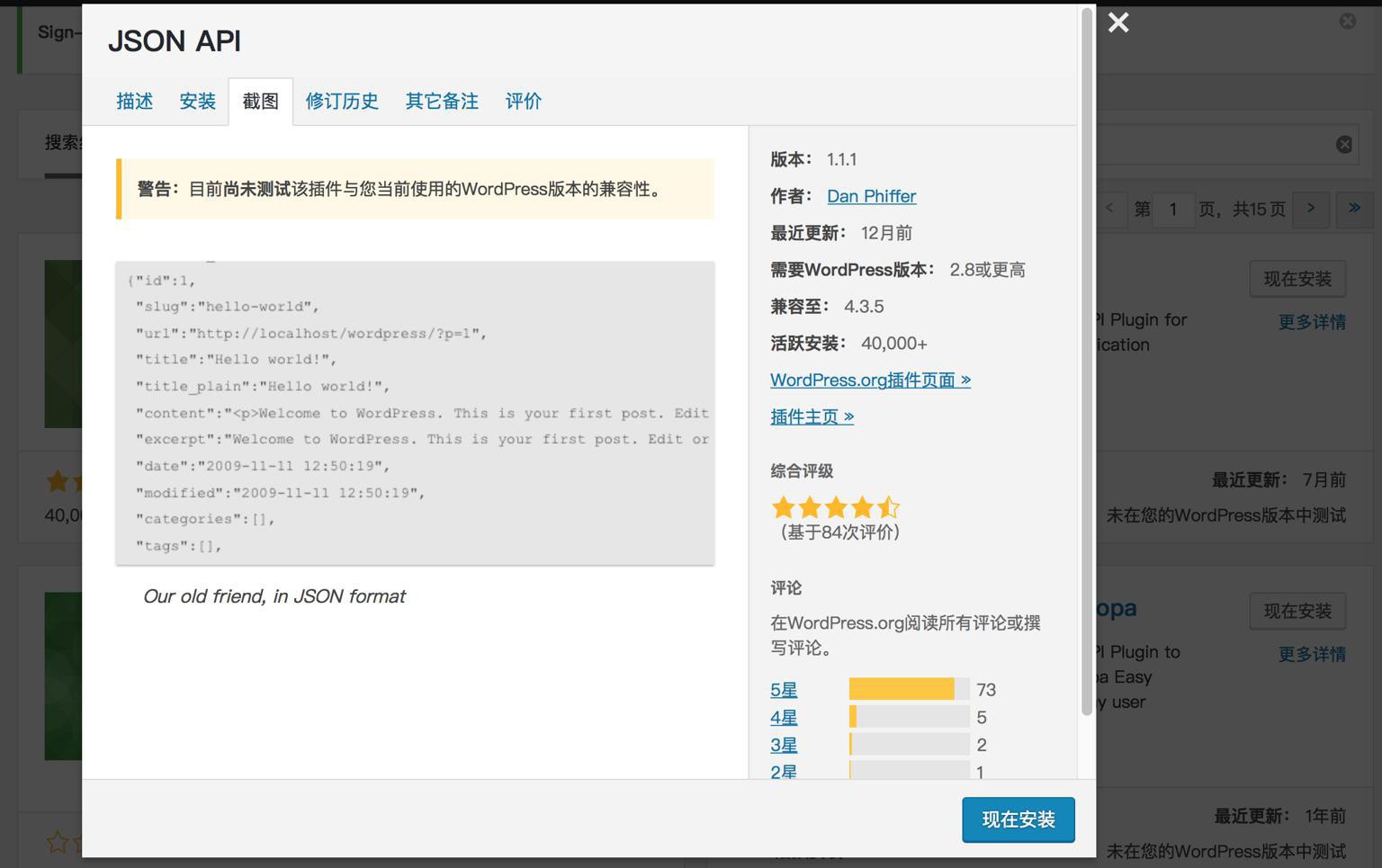
Task: View the 5星 reviews
Action: [784, 690]
